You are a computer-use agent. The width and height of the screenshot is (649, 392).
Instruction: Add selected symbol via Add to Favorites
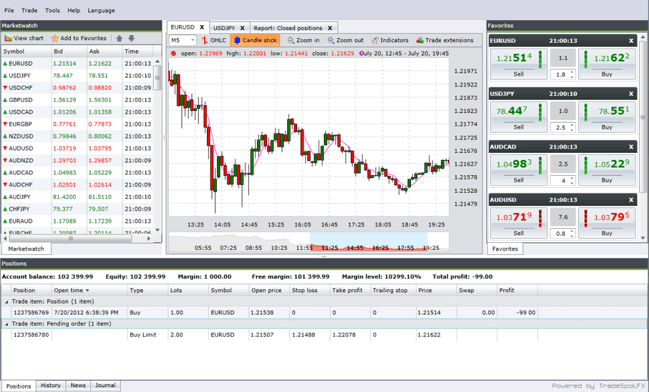pyautogui.click(x=79, y=38)
